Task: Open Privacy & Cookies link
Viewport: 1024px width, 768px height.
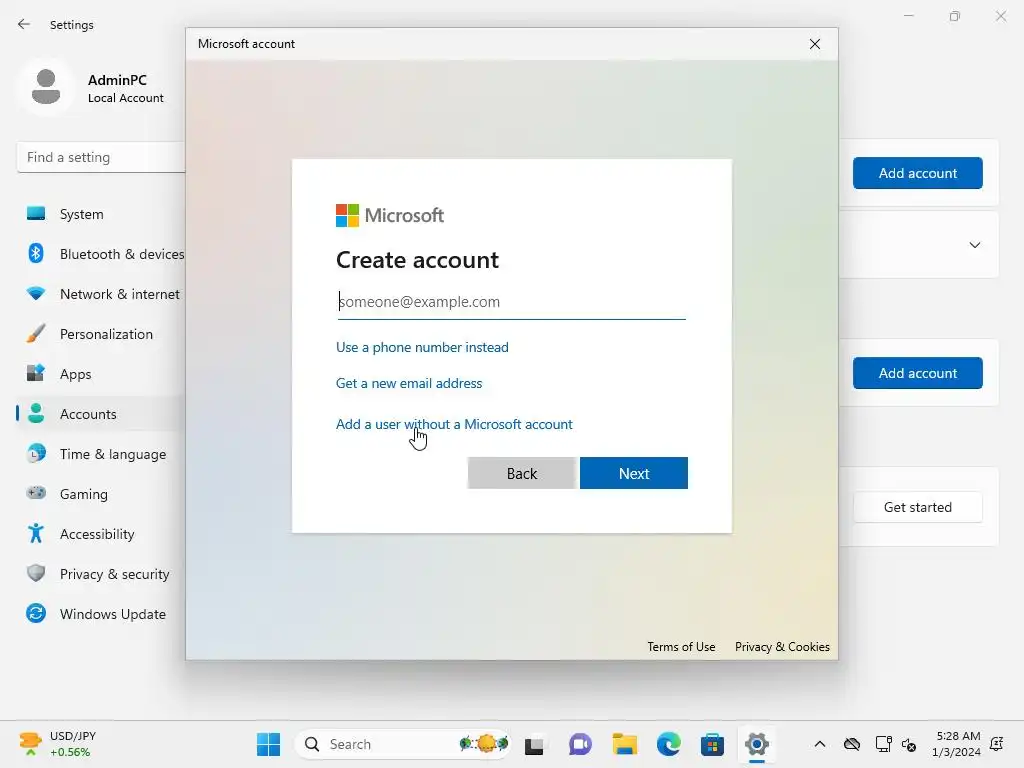Action: 782,647
